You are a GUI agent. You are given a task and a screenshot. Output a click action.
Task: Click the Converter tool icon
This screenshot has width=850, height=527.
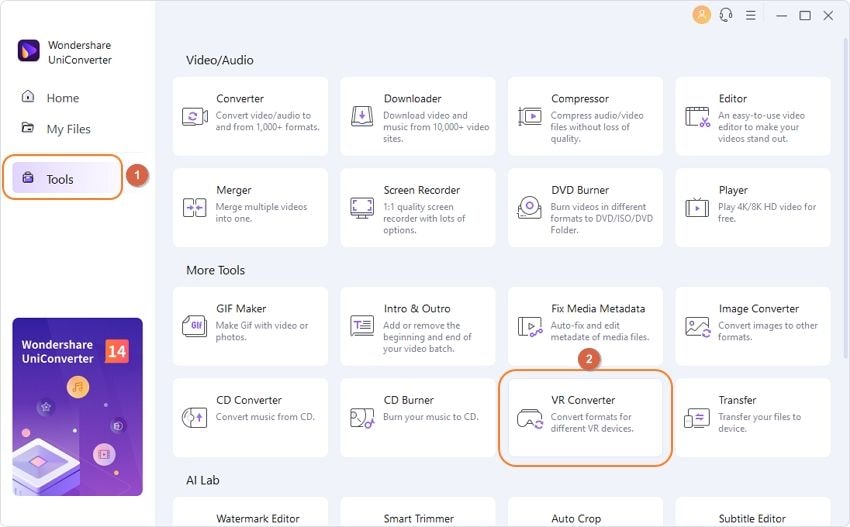pyautogui.click(x=195, y=117)
